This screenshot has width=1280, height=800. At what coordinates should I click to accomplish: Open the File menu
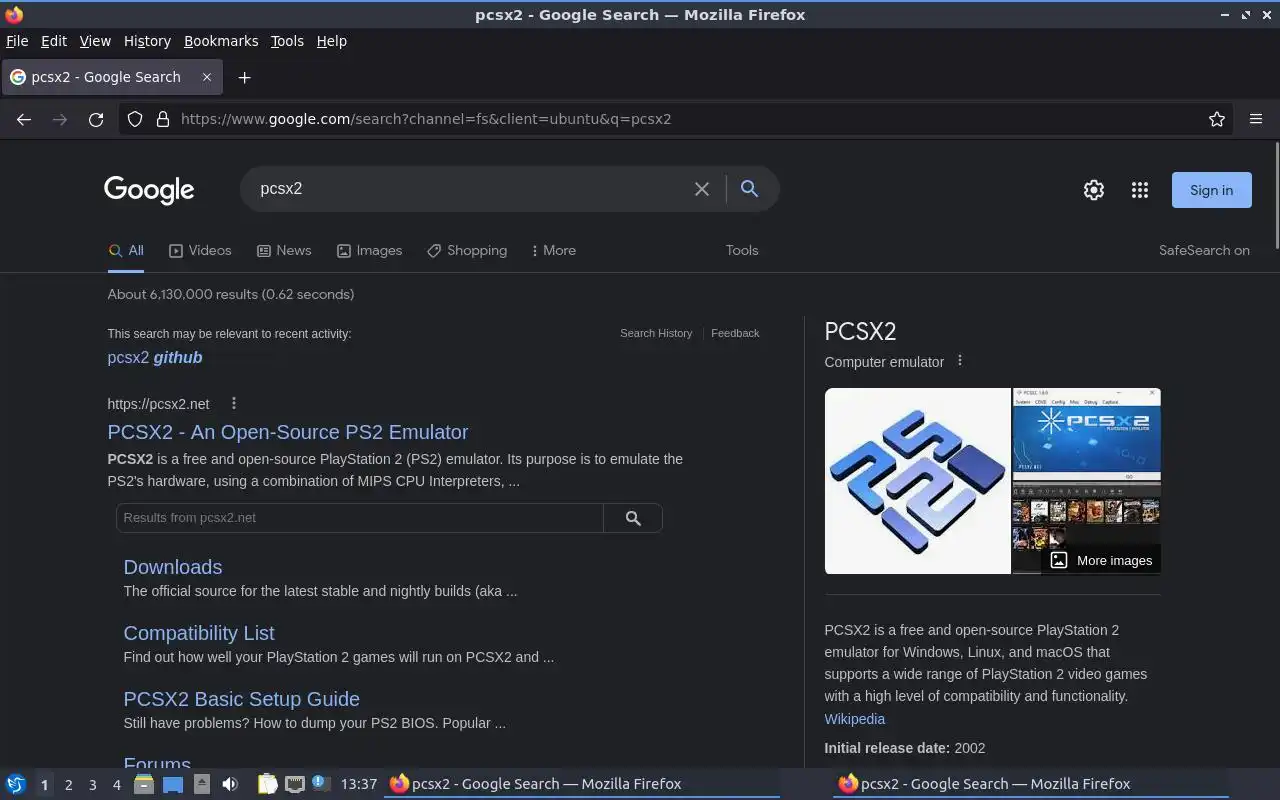pyautogui.click(x=17, y=41)
